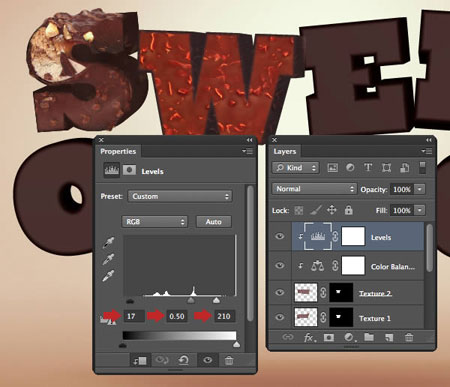Add a layer style via fx icon
Viewport: 450px width, 387px height.
310,338
